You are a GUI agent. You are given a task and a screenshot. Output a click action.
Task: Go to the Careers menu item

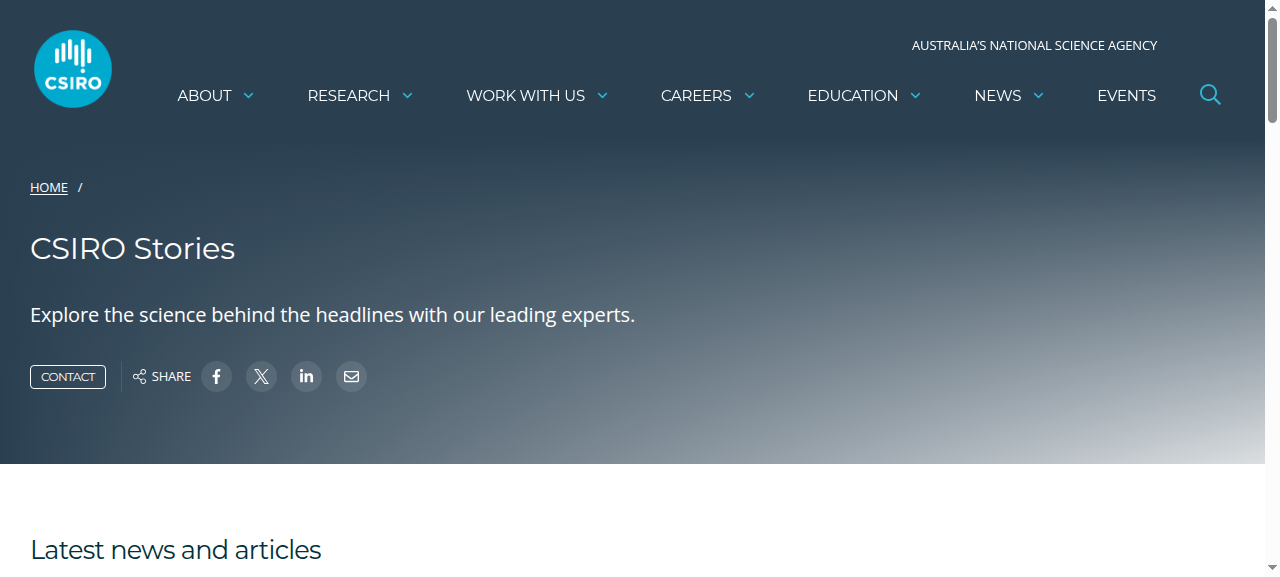(x=696, y=96)
